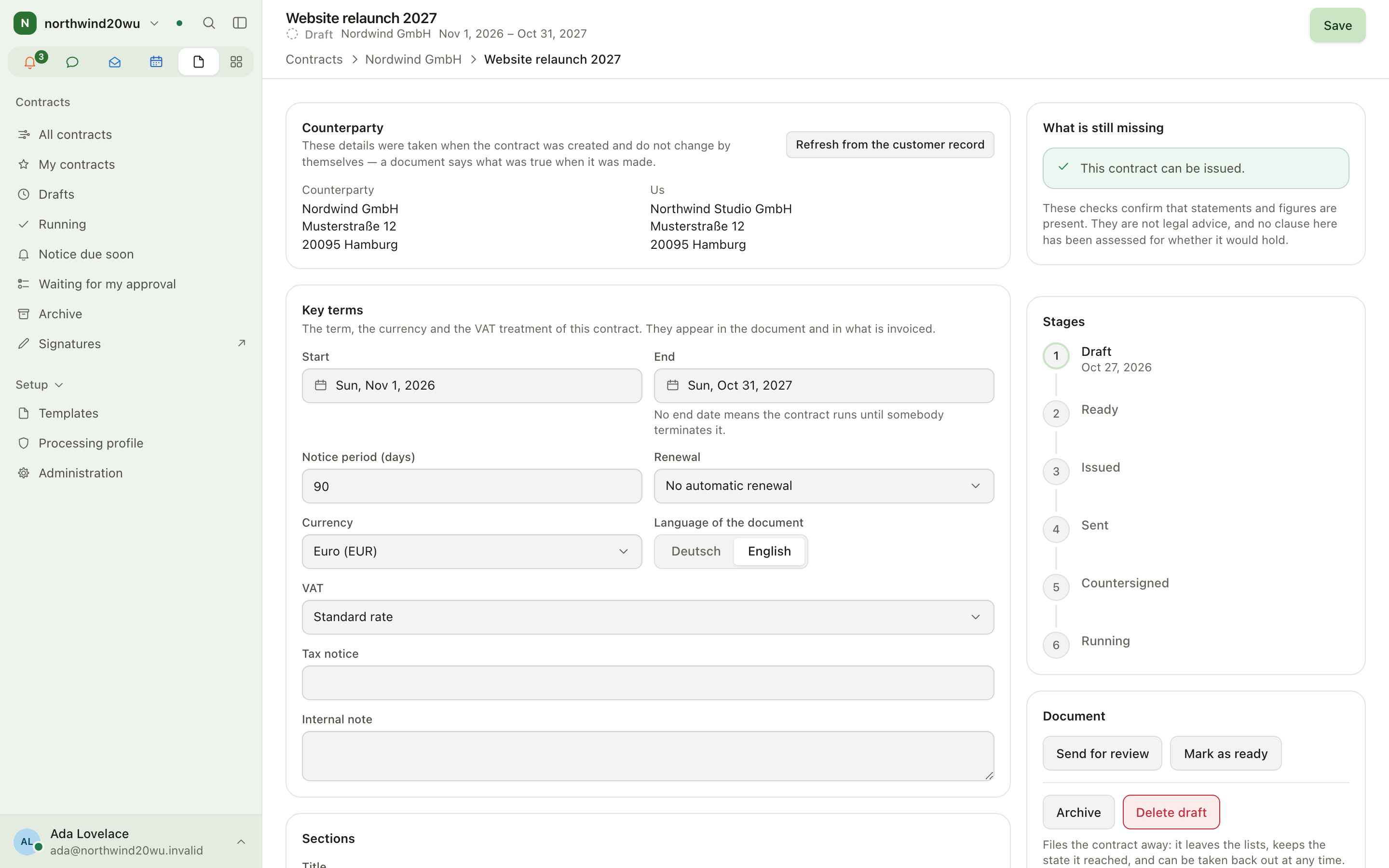Click into the Internal note text area
This screenshot has height=868, width=1389.
pyautogui.click(x=648, y=756)
